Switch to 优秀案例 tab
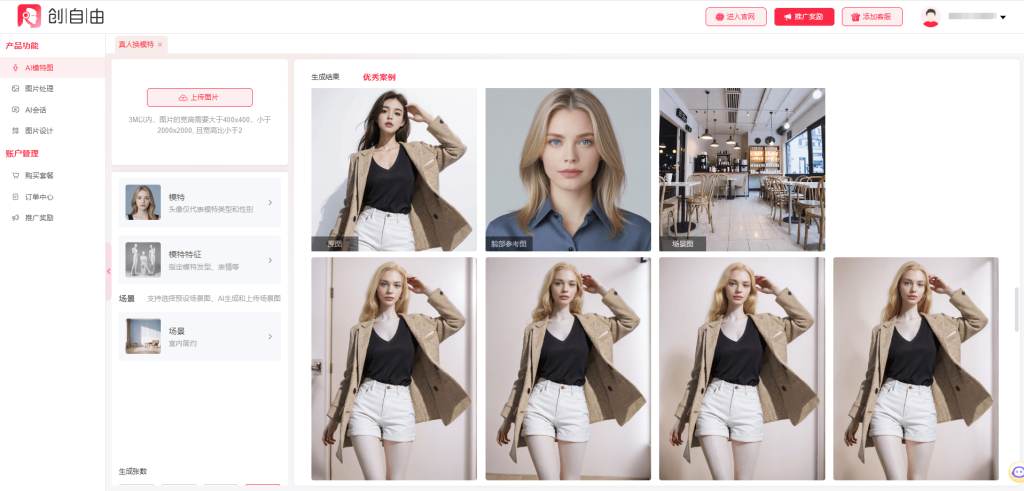 pos(379,77)
